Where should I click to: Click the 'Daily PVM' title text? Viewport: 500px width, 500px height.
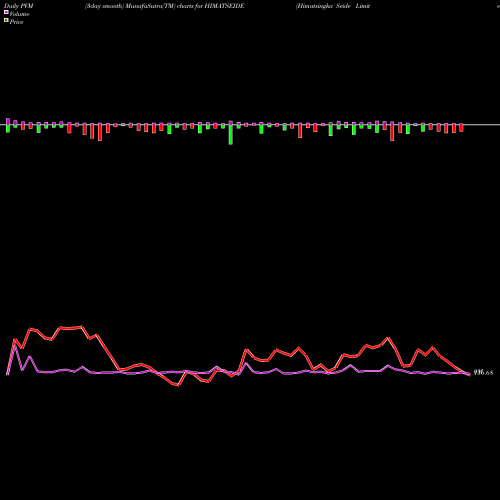pyautogui.click(x=19, y=6)
